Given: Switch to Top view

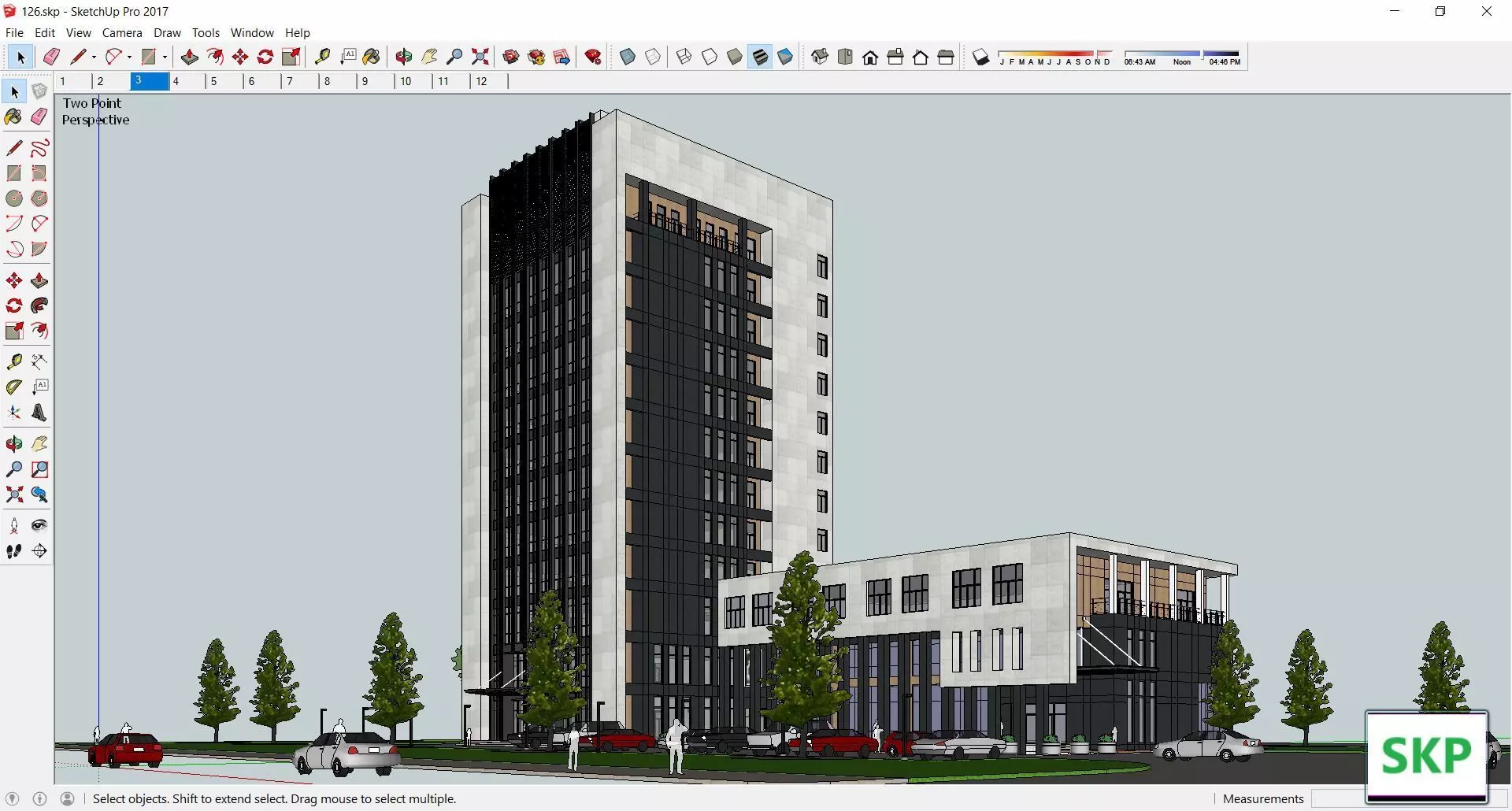Looking at the screenshot, I should pos(845,57).
